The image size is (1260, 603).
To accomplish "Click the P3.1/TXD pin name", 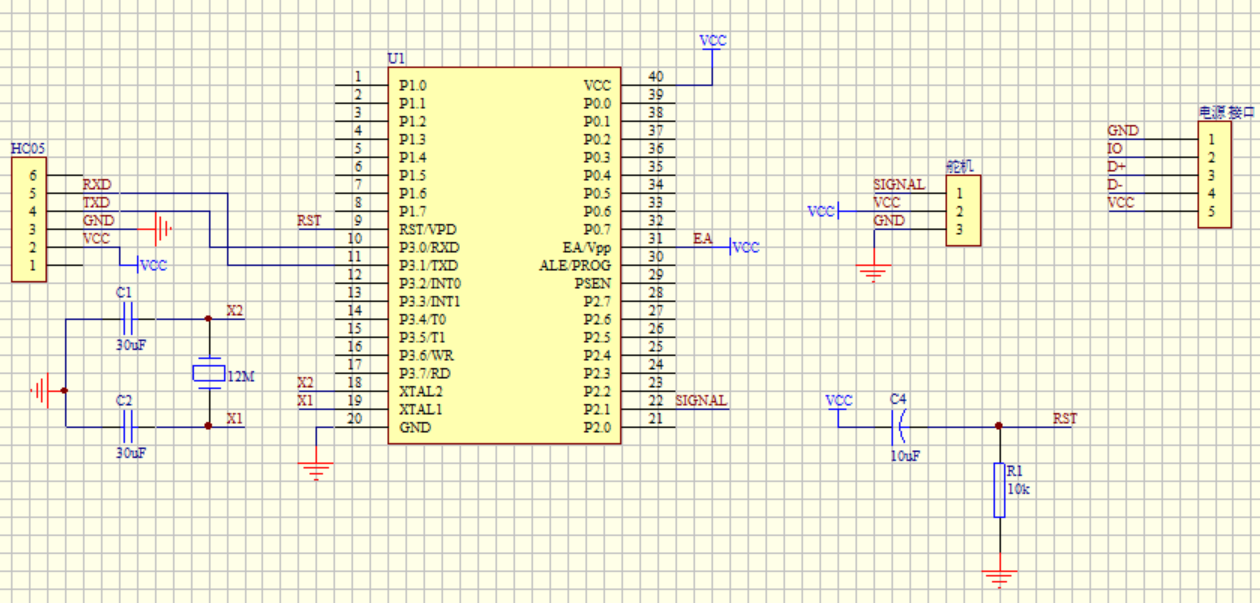I will tap(429, 265).
